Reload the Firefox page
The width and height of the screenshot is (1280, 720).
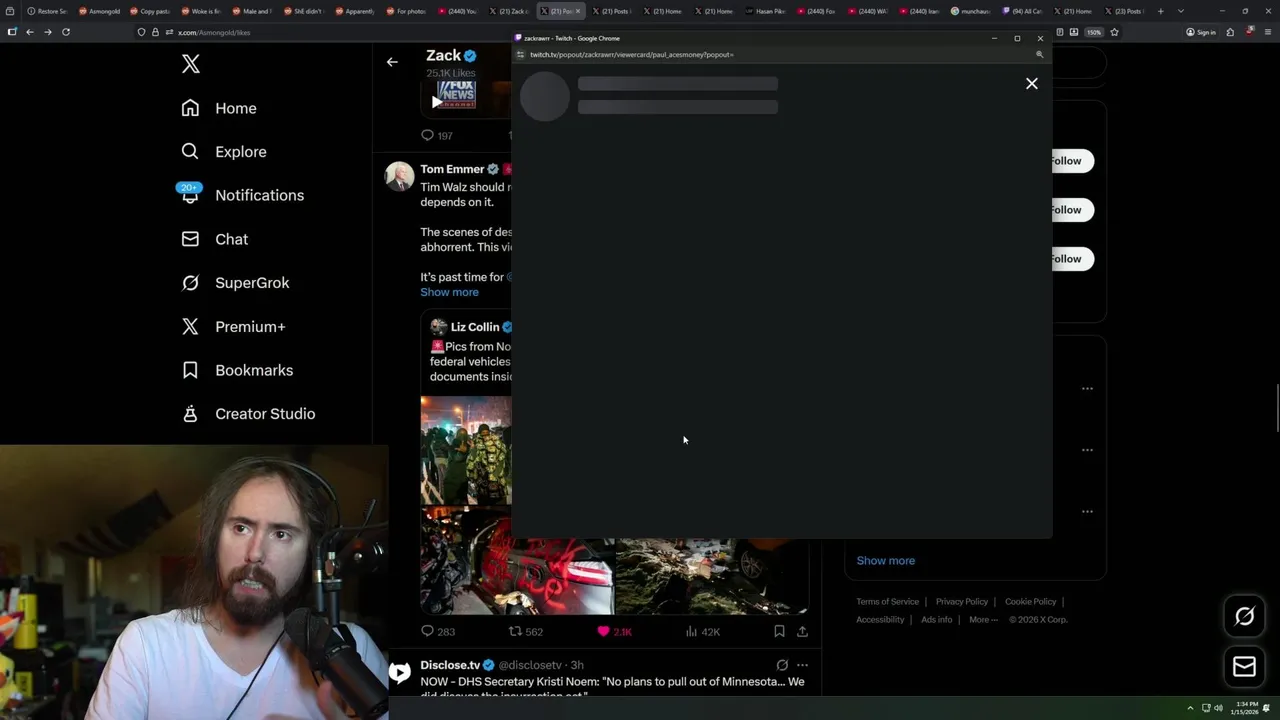pyautogui.click(x=66, y=32)
